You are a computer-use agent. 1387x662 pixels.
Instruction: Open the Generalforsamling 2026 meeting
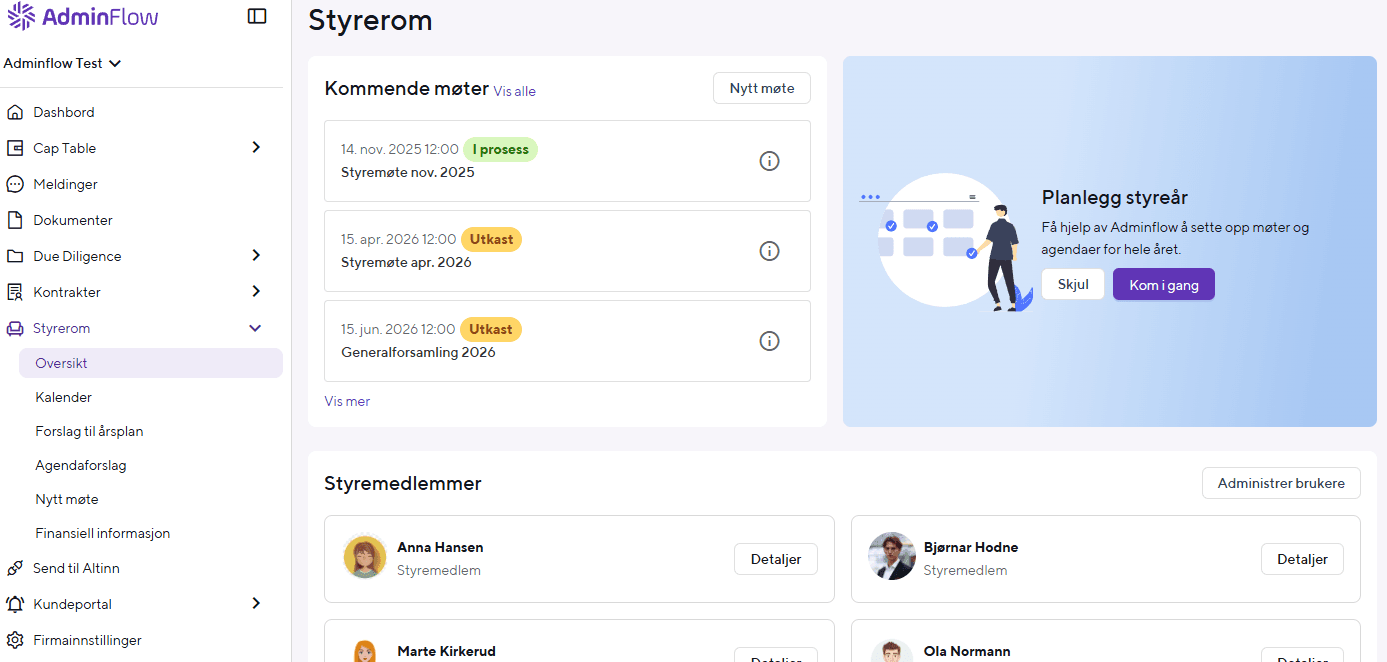pyautogui.click(x=567, y=341)
